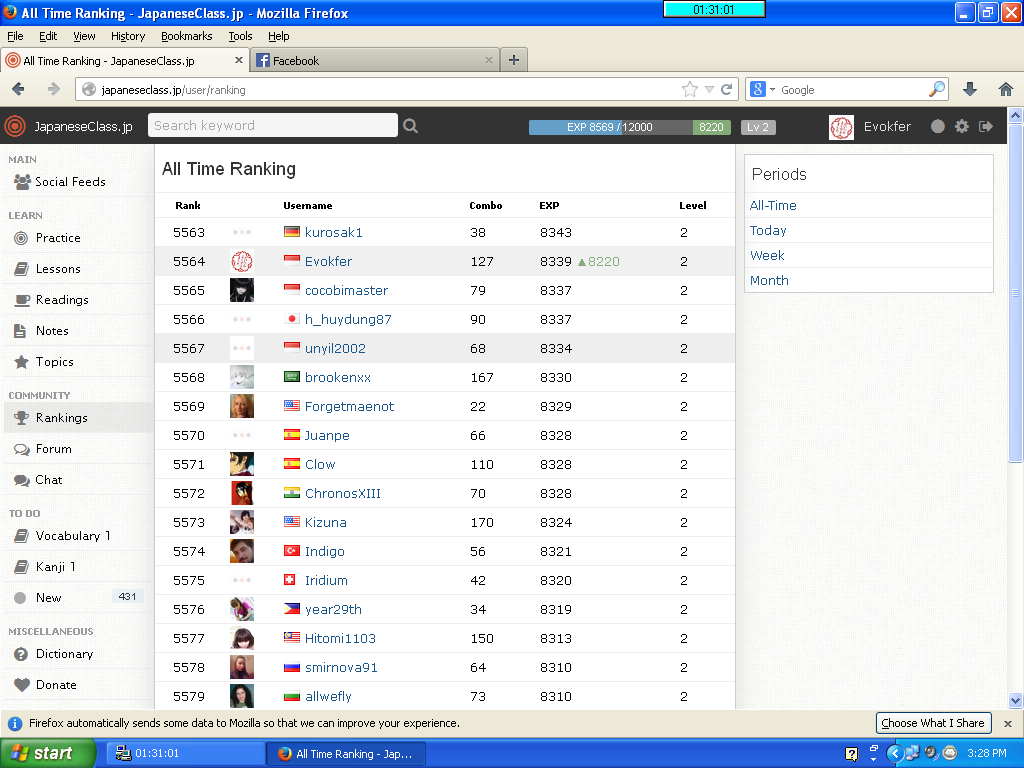The height and width of the screenshot is (768, 1024).
Task: Click the search magnifier icon beside keyword box
Action: coord(410,126)
